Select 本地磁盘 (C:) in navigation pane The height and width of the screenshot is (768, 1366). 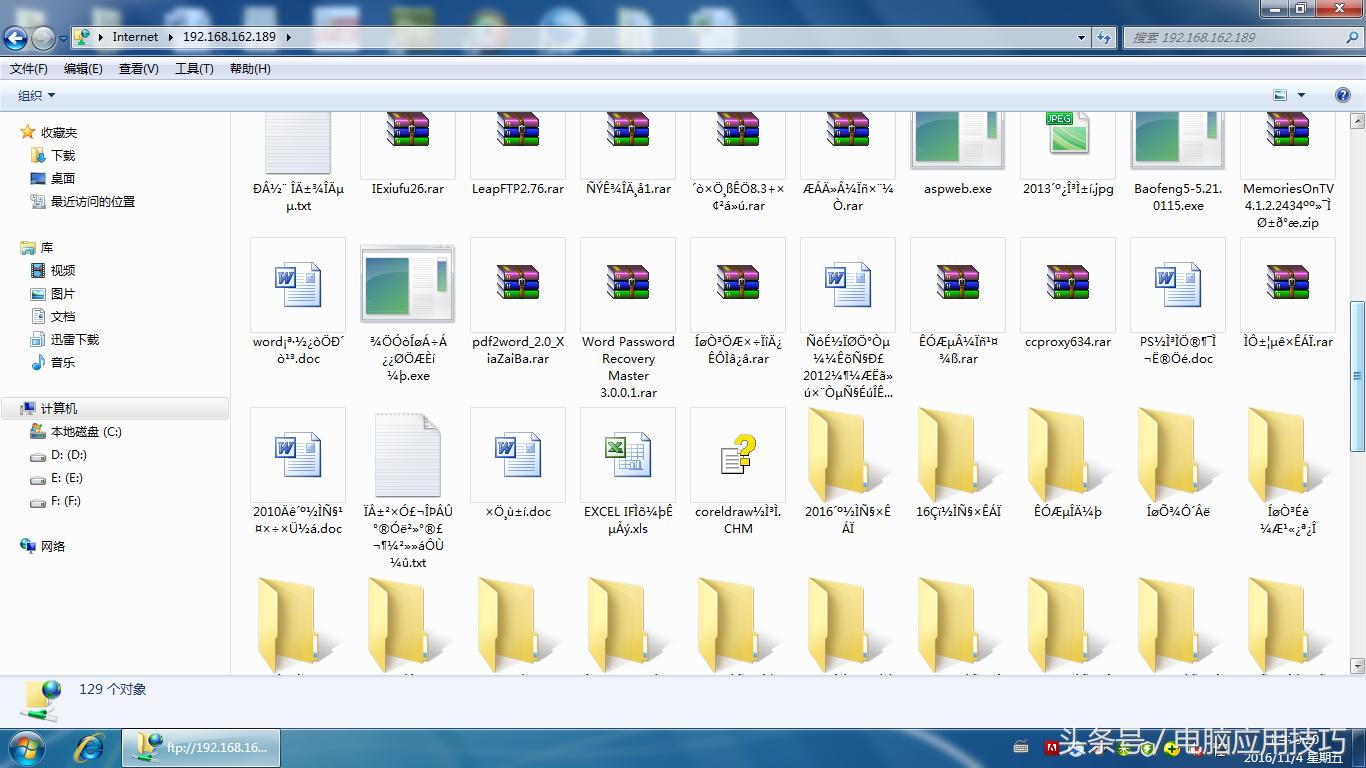(x=85, y=432)
